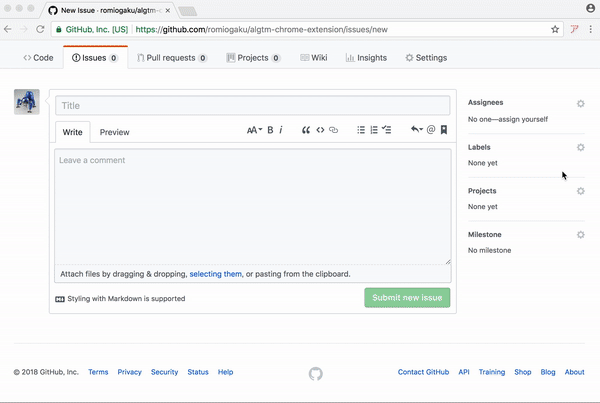600x403 pixels.
Task: Open the Labels gear menu
Action: pos(580,147)
